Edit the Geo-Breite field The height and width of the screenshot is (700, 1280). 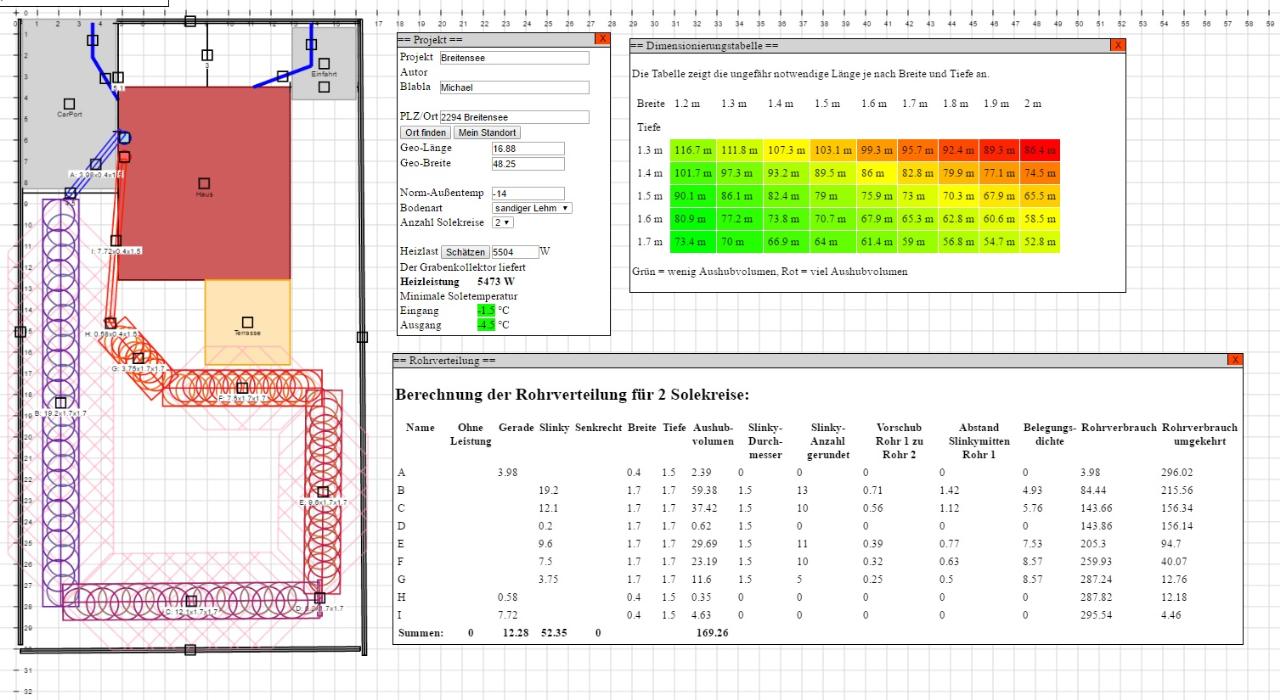[x=528, y=163]
